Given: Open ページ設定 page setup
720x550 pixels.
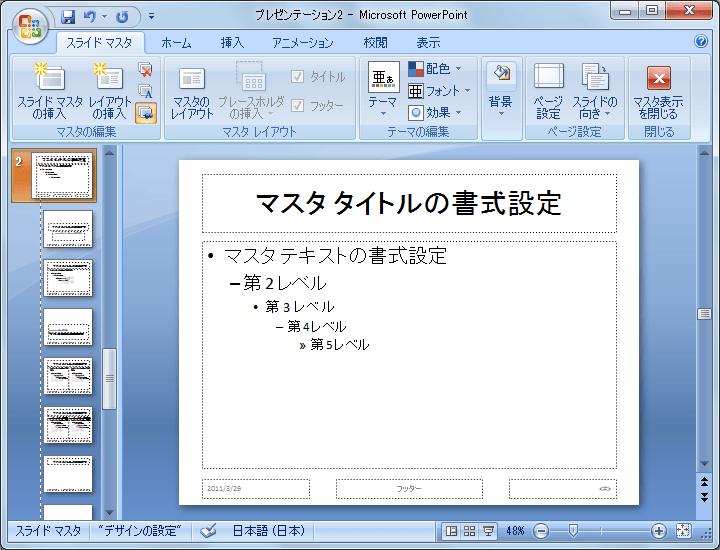Looking at the screenshot, I should 549,92.
